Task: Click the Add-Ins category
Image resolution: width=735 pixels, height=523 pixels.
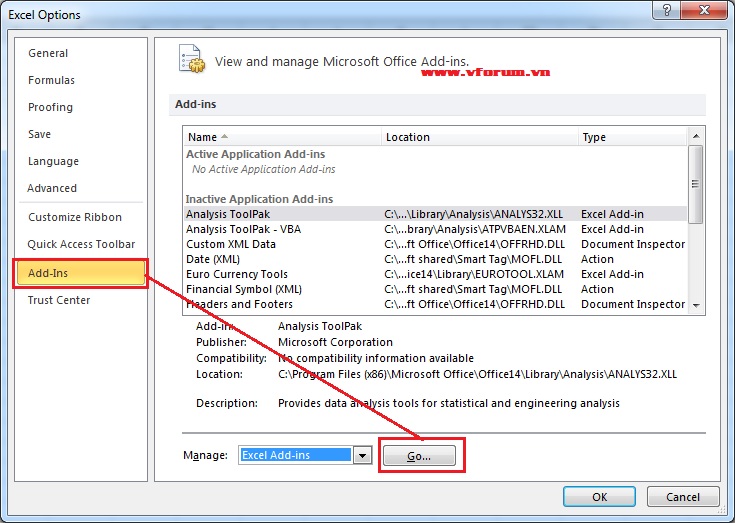Action: (81, 273)
